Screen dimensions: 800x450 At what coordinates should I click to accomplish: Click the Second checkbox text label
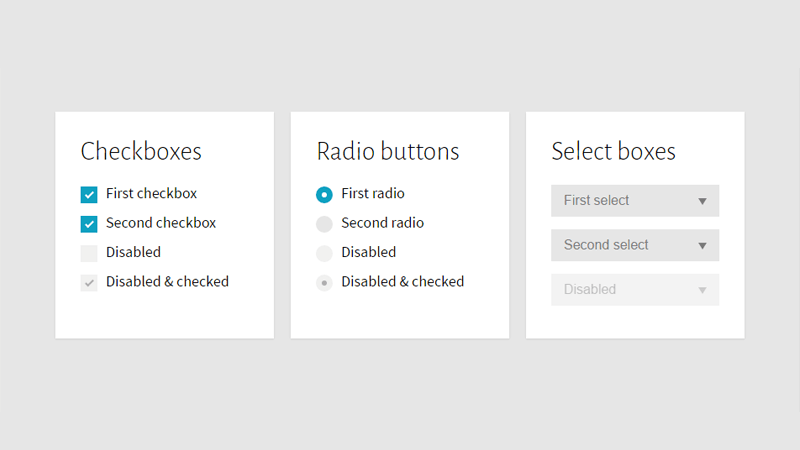pyautogui.click(x=161, y=223)
